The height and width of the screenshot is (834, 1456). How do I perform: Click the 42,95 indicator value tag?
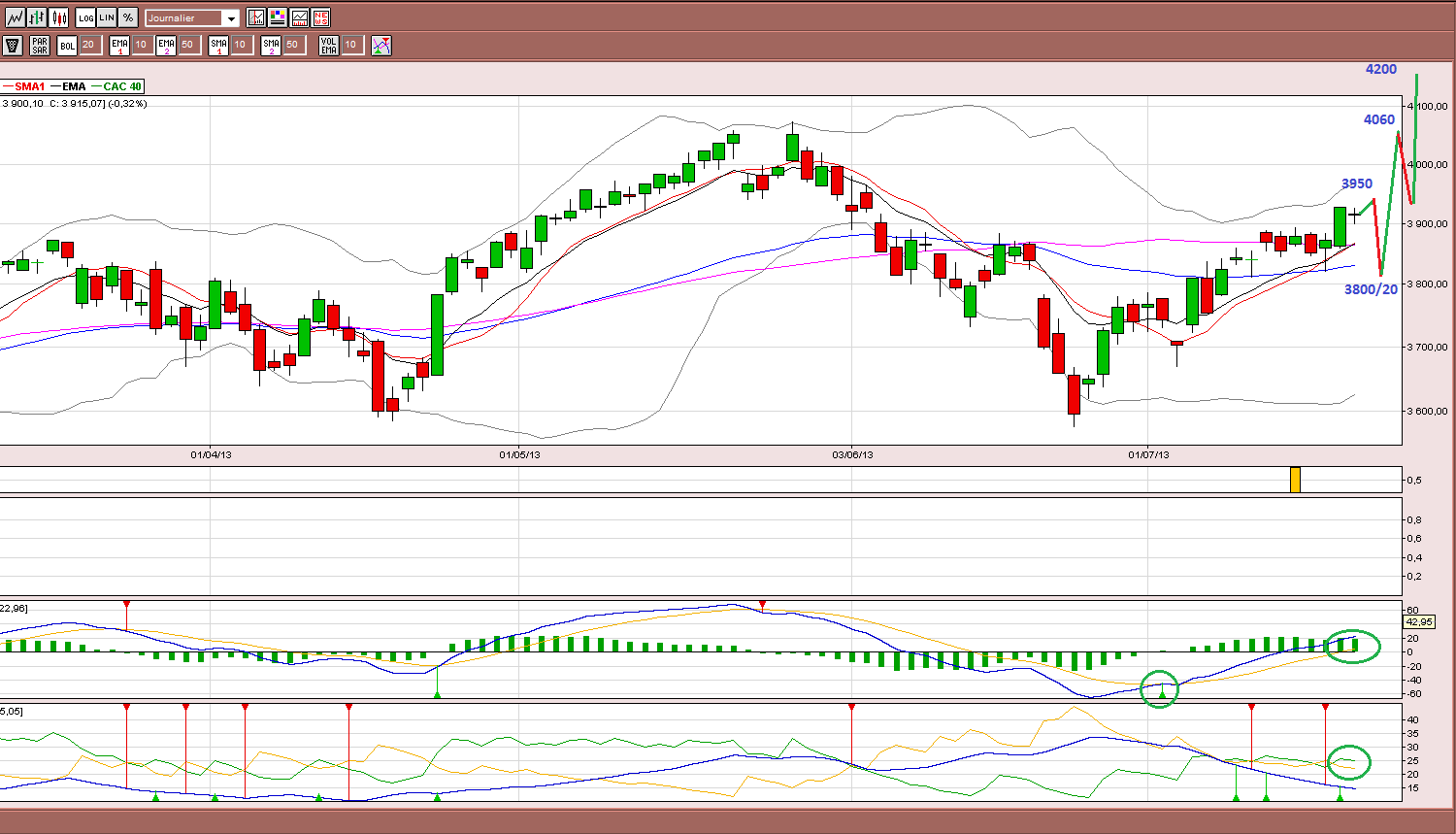point(1418,621)
